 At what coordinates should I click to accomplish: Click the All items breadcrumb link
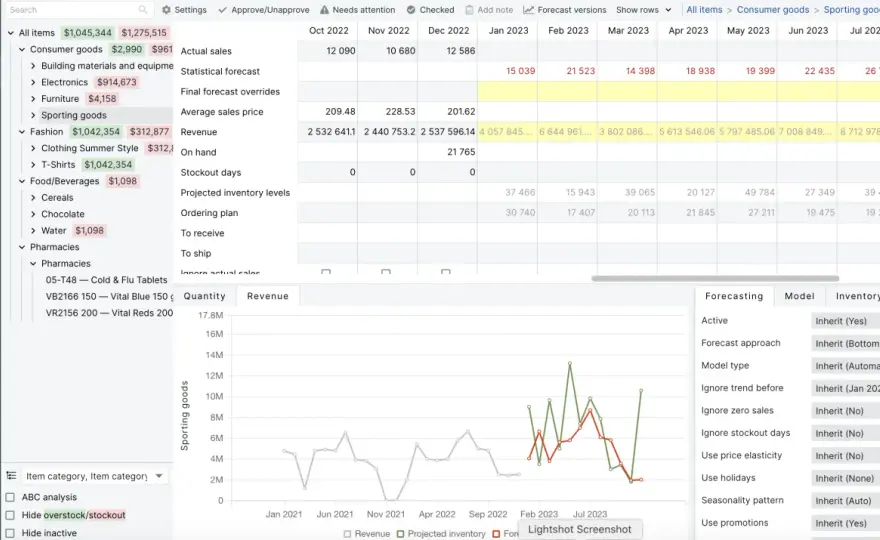[x=704, y=10]
